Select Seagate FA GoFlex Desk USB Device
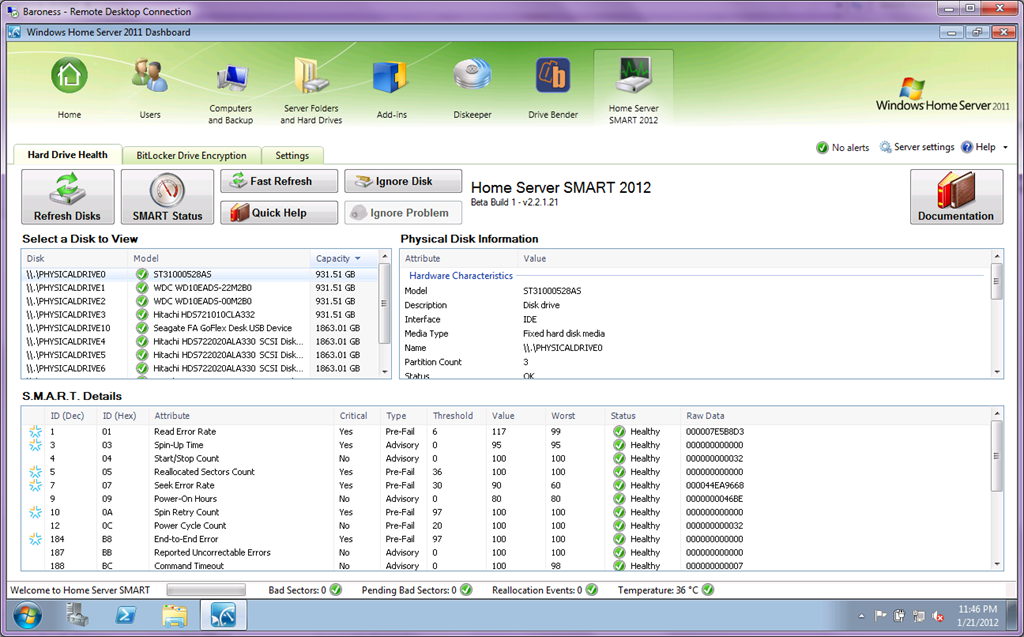1024x637 pixels. (x=200, y=328)
